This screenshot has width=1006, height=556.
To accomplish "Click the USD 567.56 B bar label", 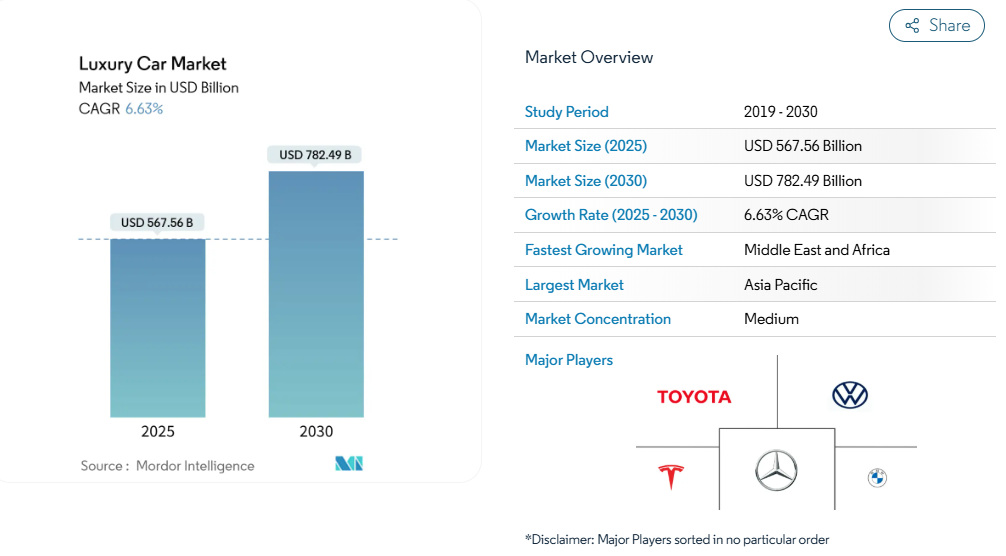I will (x=157, y=223).
